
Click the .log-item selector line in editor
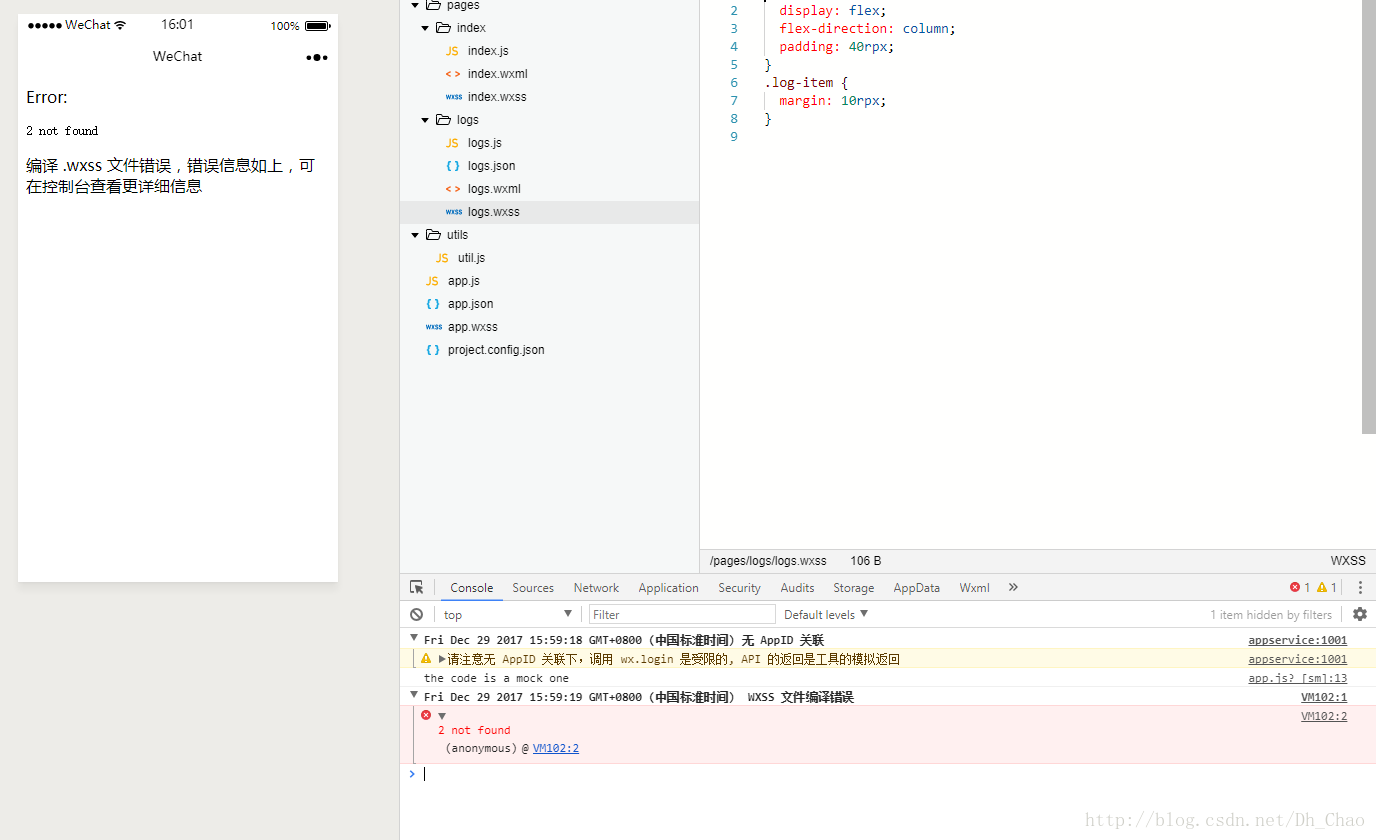tap(806, 83)
